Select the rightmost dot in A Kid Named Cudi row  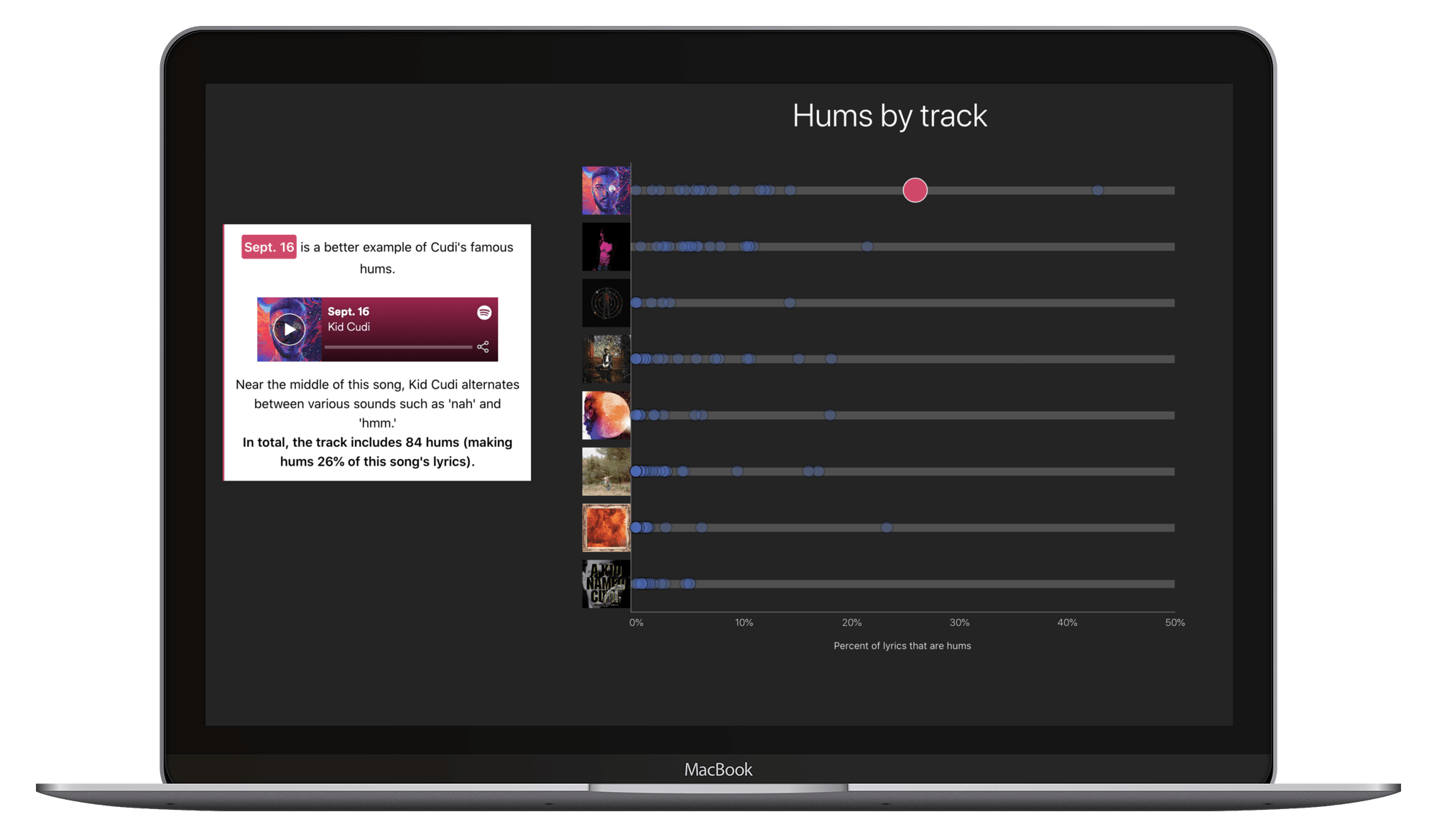[689, 583]
